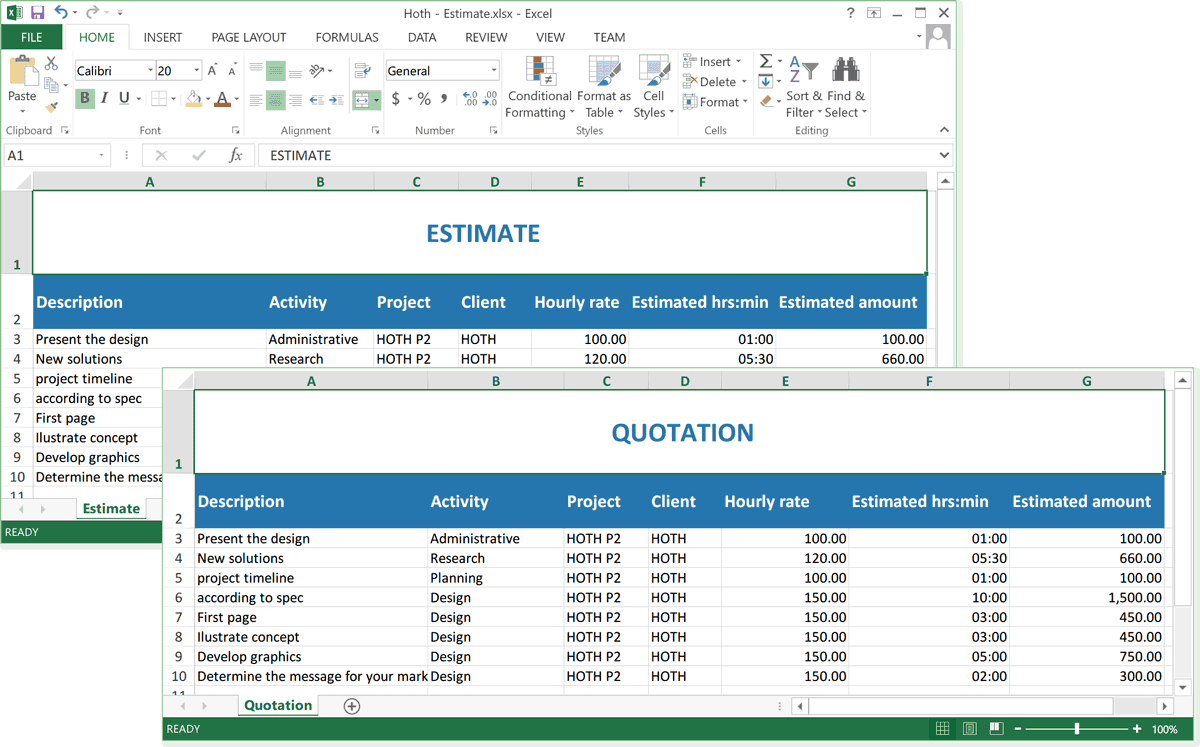The image size is (1200, 747).
Task: Switch to the PAGE LAYOUT tab
Action: coord(249,37)
